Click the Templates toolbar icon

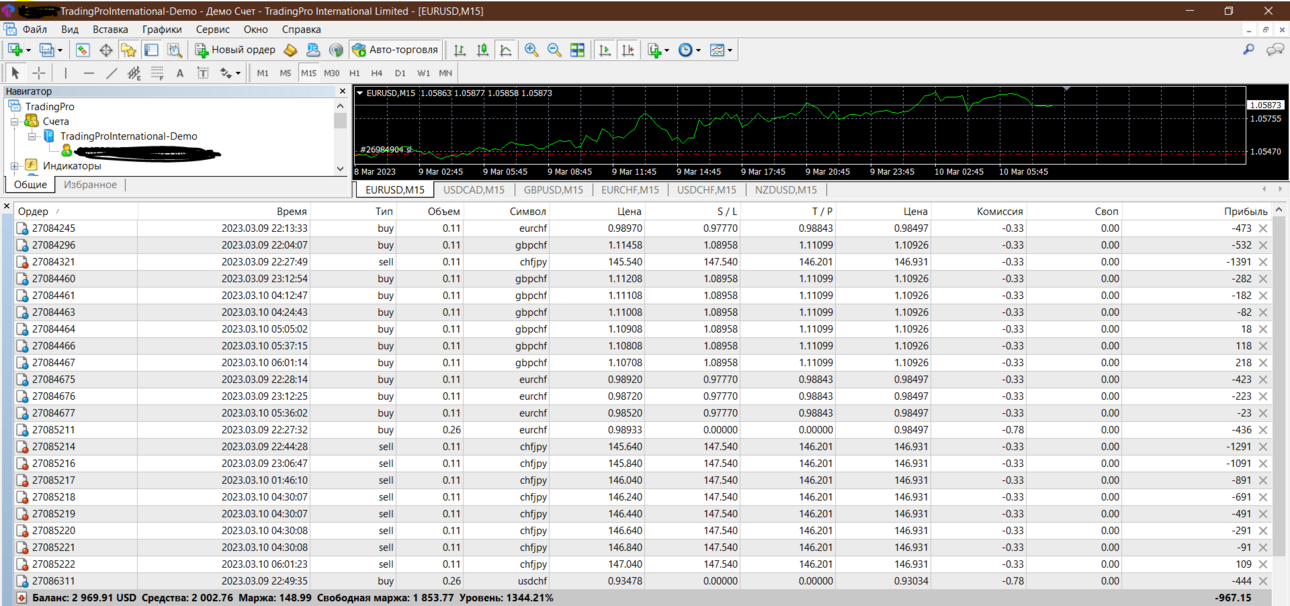pyautogui.click(x=717, y=49)
